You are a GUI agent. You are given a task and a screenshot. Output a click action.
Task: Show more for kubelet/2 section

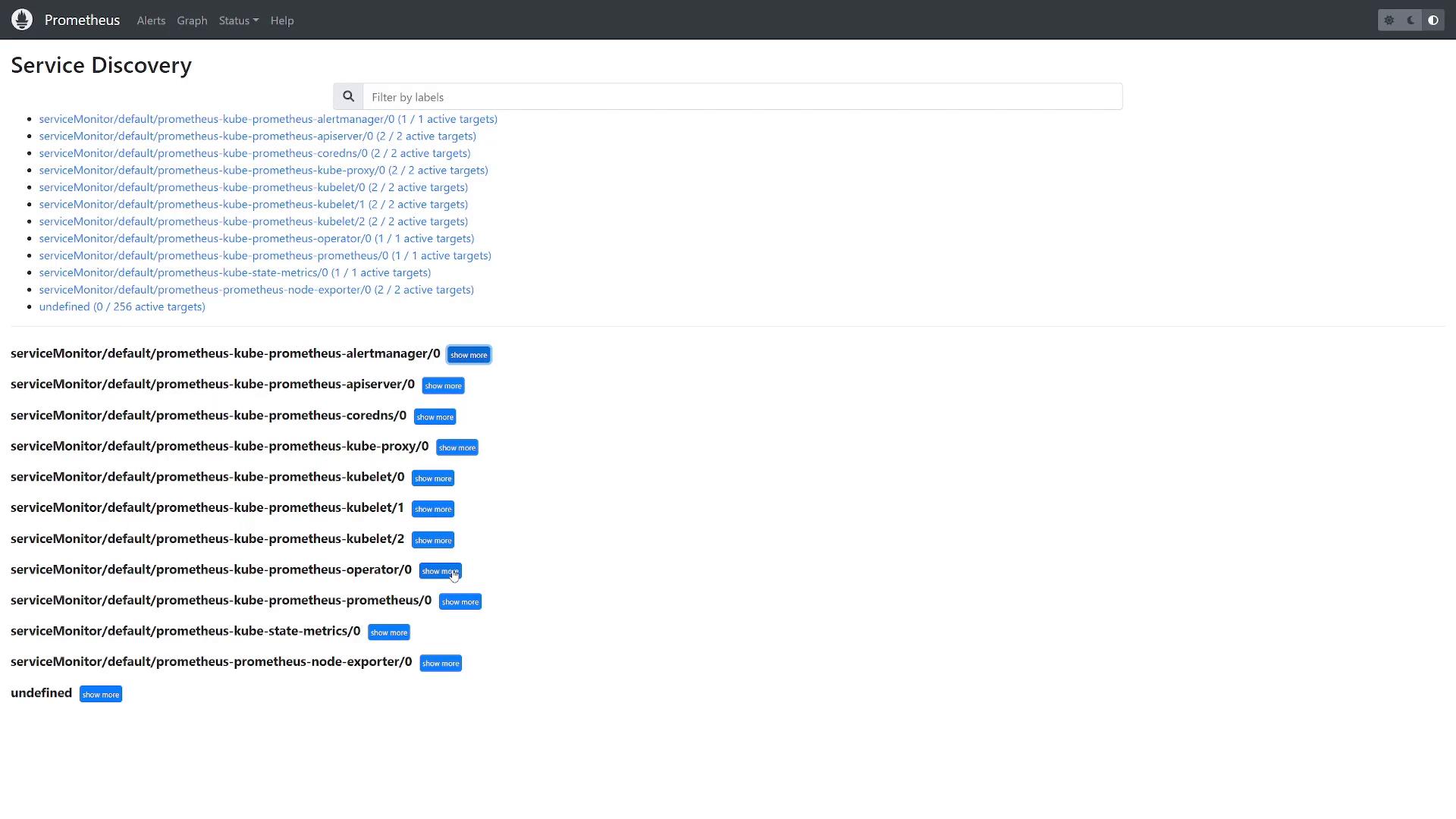click(x=433, y=541)
